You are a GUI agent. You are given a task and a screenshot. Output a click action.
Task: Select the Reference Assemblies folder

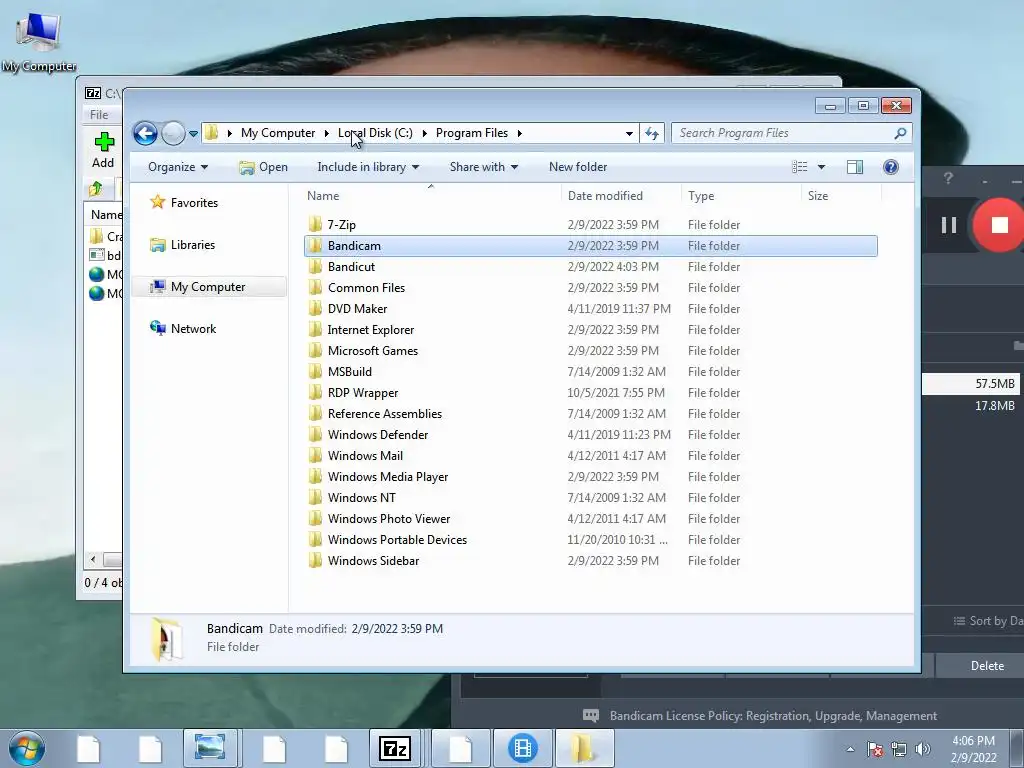pyautogui.click(x=385, y=413)
